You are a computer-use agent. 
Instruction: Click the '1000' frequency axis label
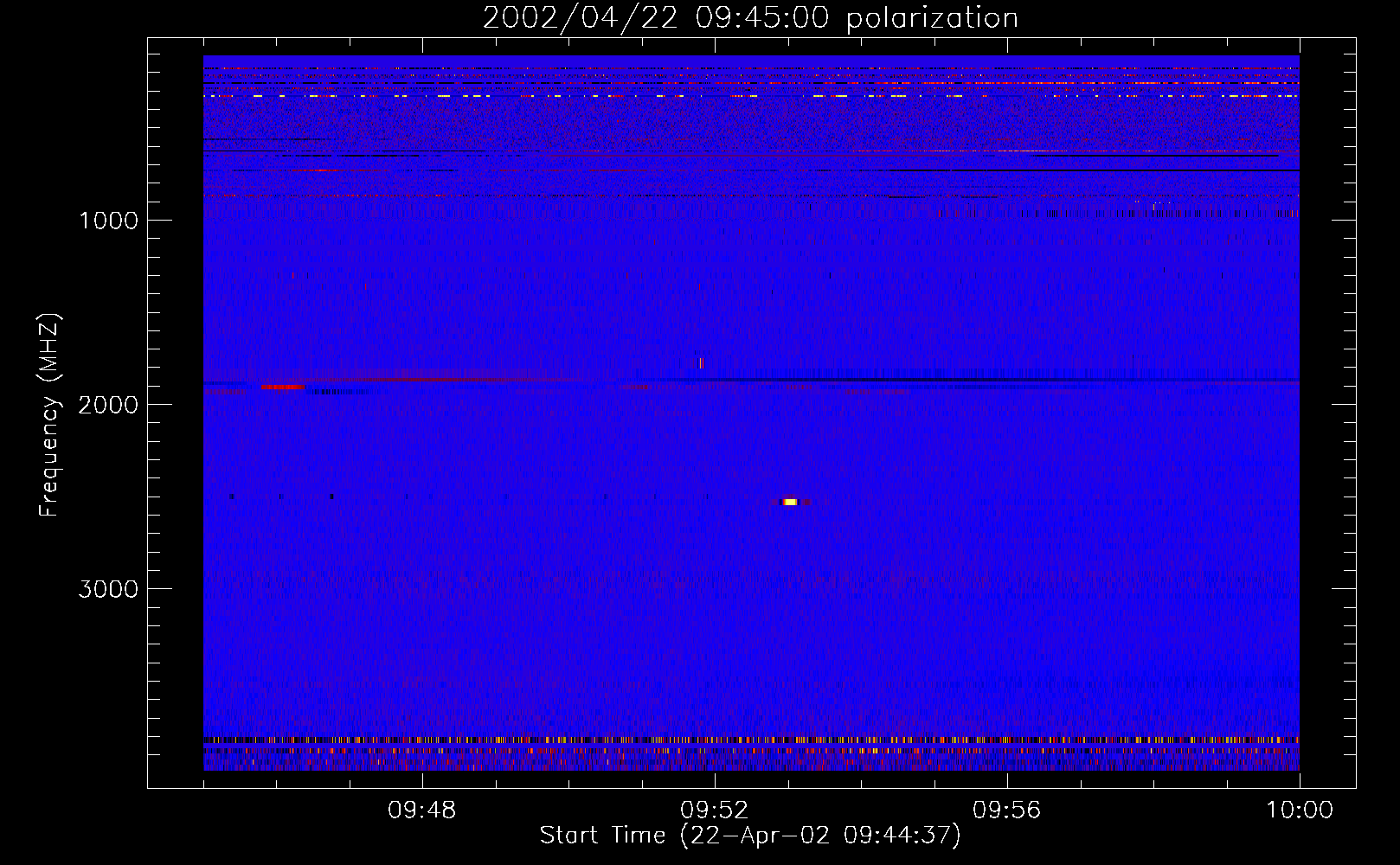pyautogui.click(x=108, y=221)
